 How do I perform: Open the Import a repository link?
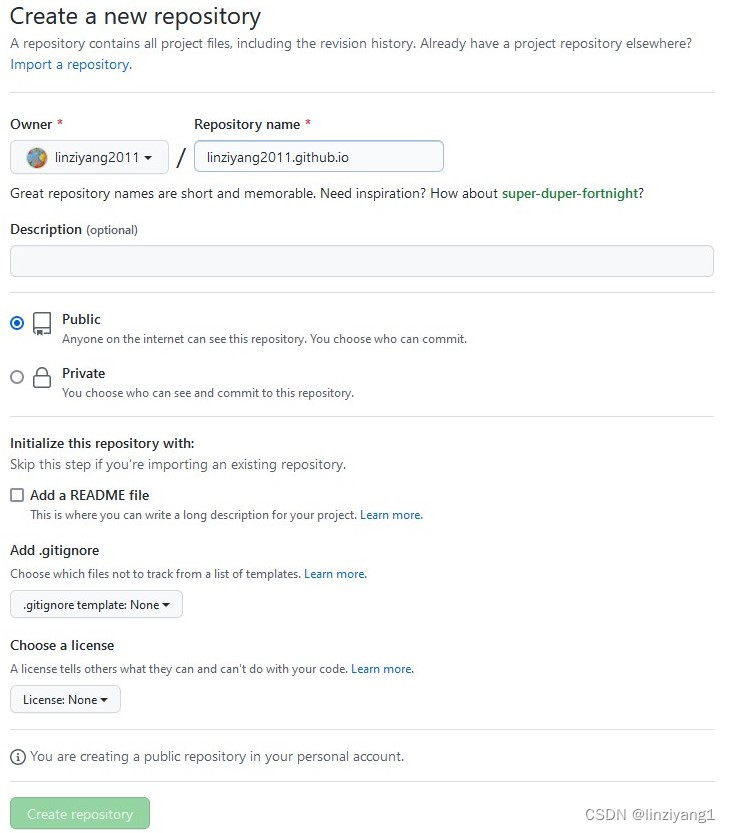pos(70,64)
